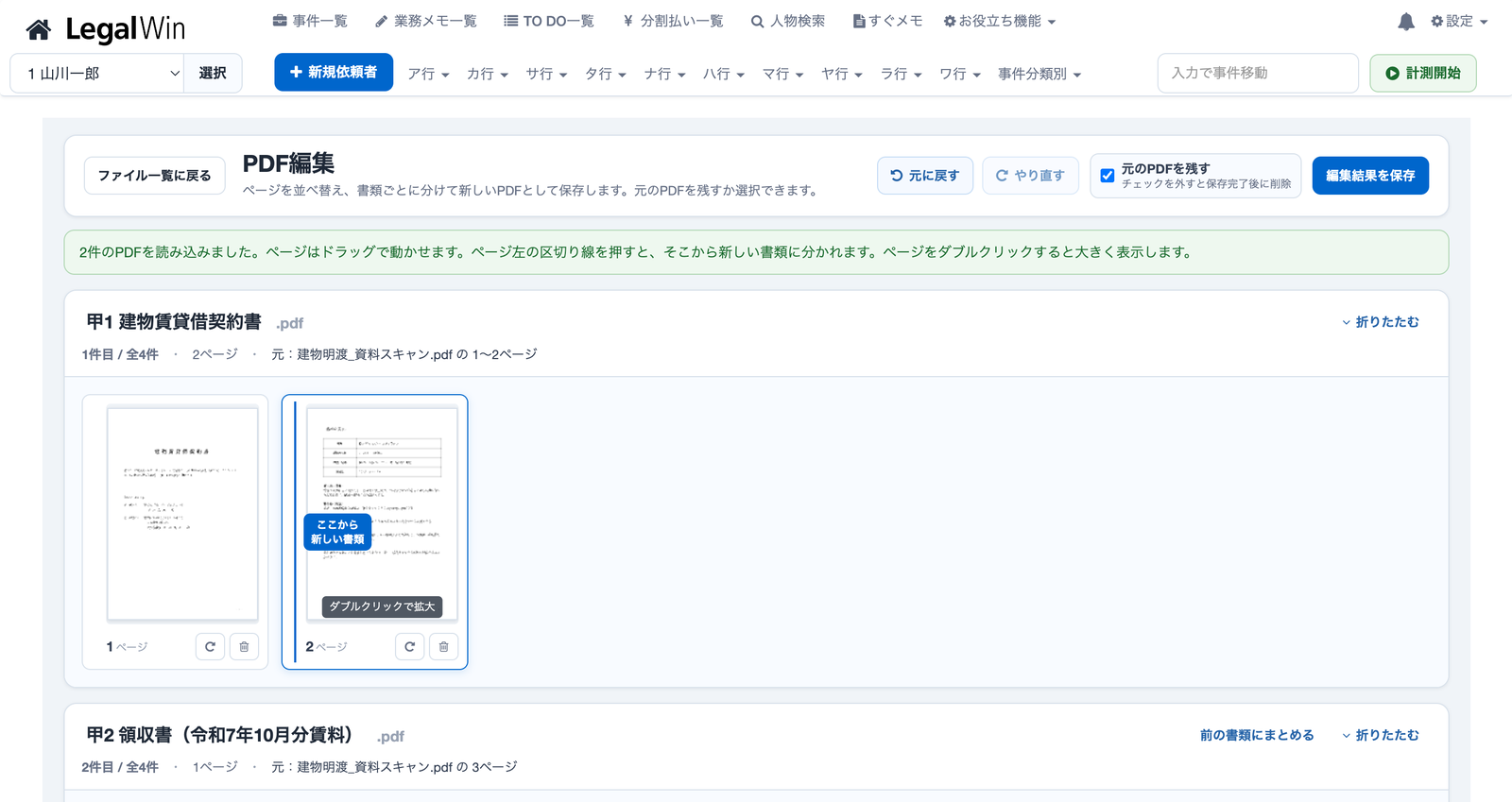Open 事件分類別 dropdown
1512x802 pixels.
(1039, 74)
